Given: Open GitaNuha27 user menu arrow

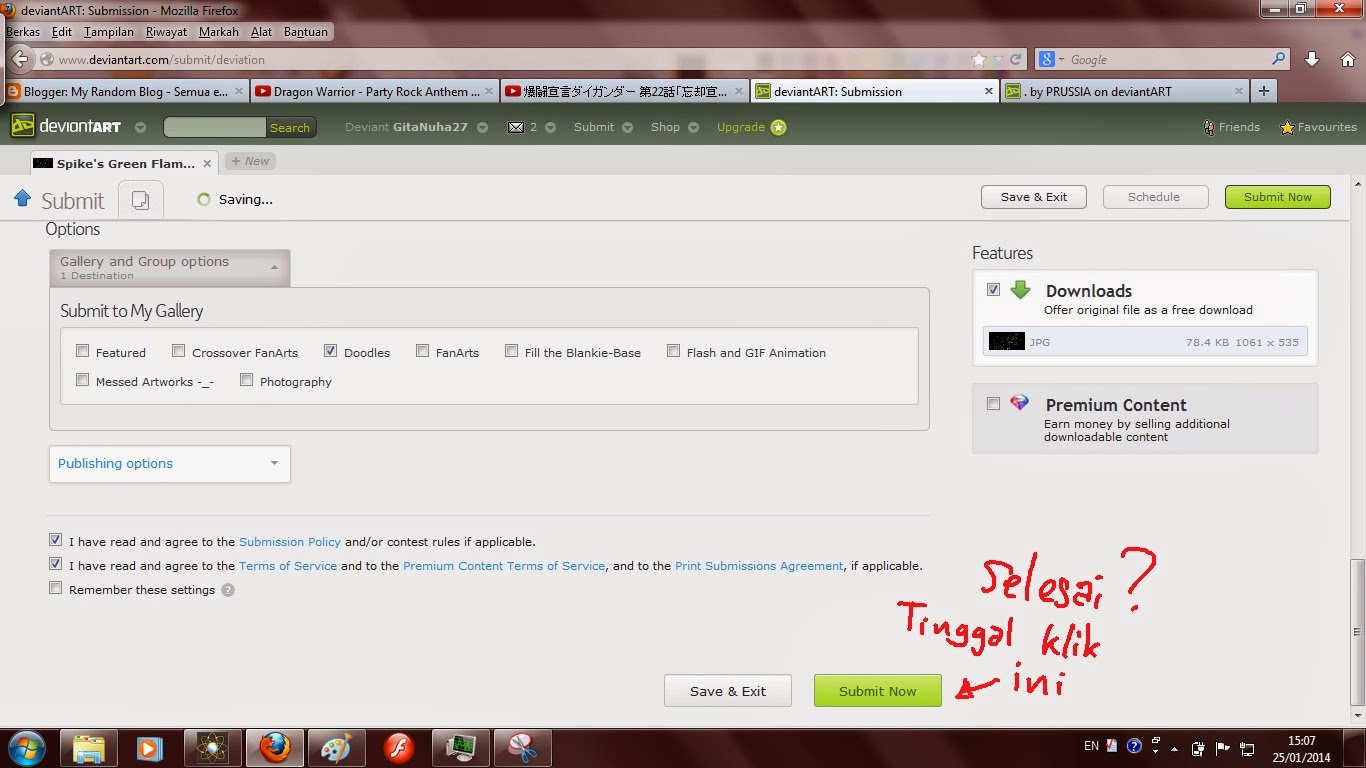Looking at the screenshot, I should coord(483,128).
